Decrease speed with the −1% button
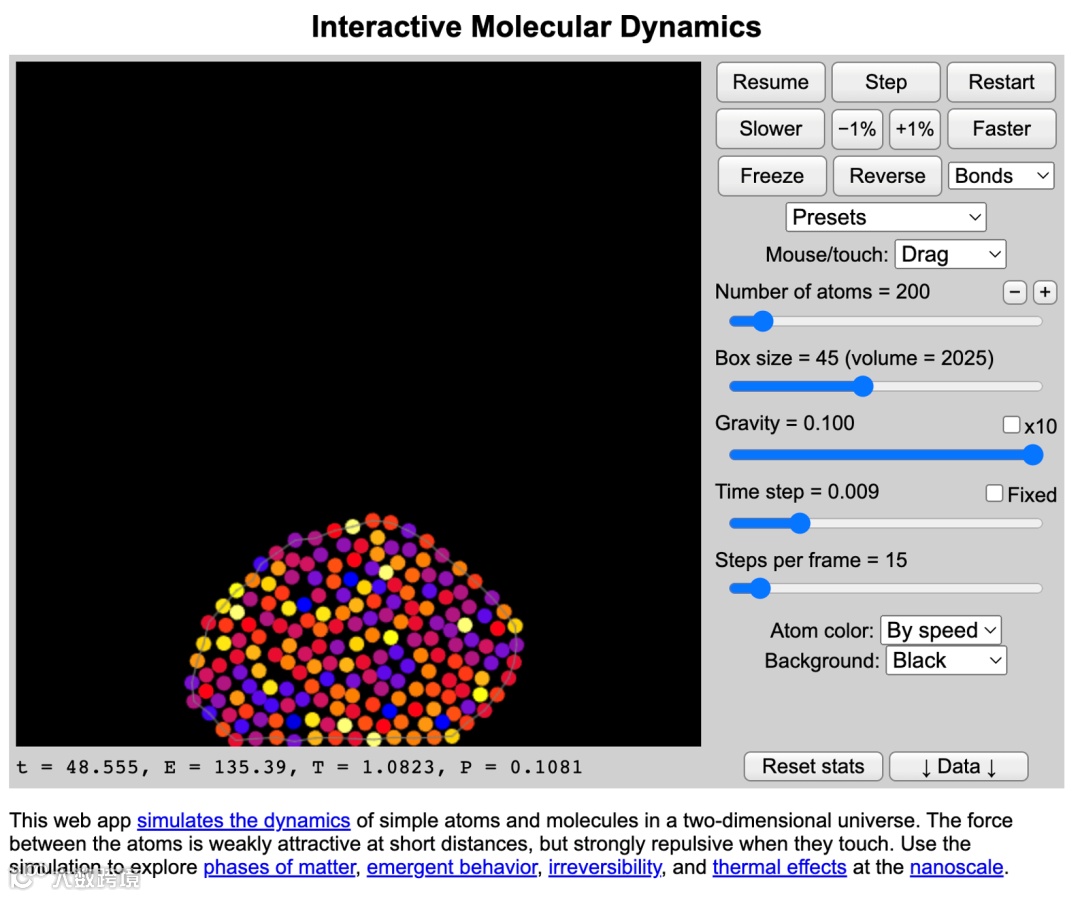 [857, 129]
